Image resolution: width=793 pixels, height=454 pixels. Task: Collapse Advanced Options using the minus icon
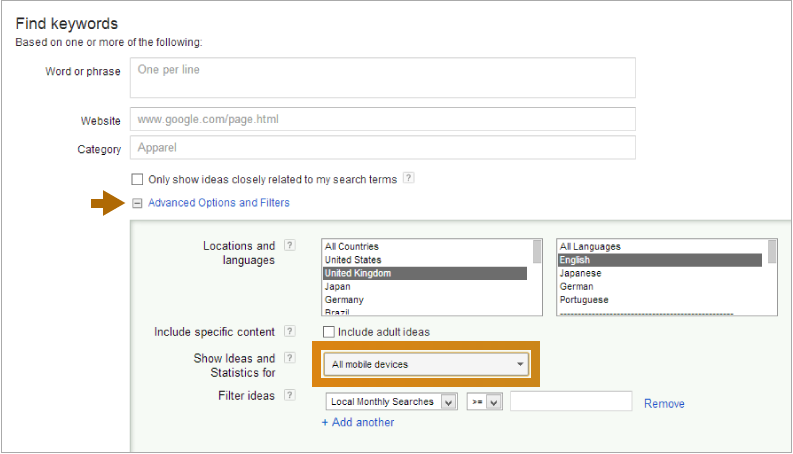tap(137, 203)
